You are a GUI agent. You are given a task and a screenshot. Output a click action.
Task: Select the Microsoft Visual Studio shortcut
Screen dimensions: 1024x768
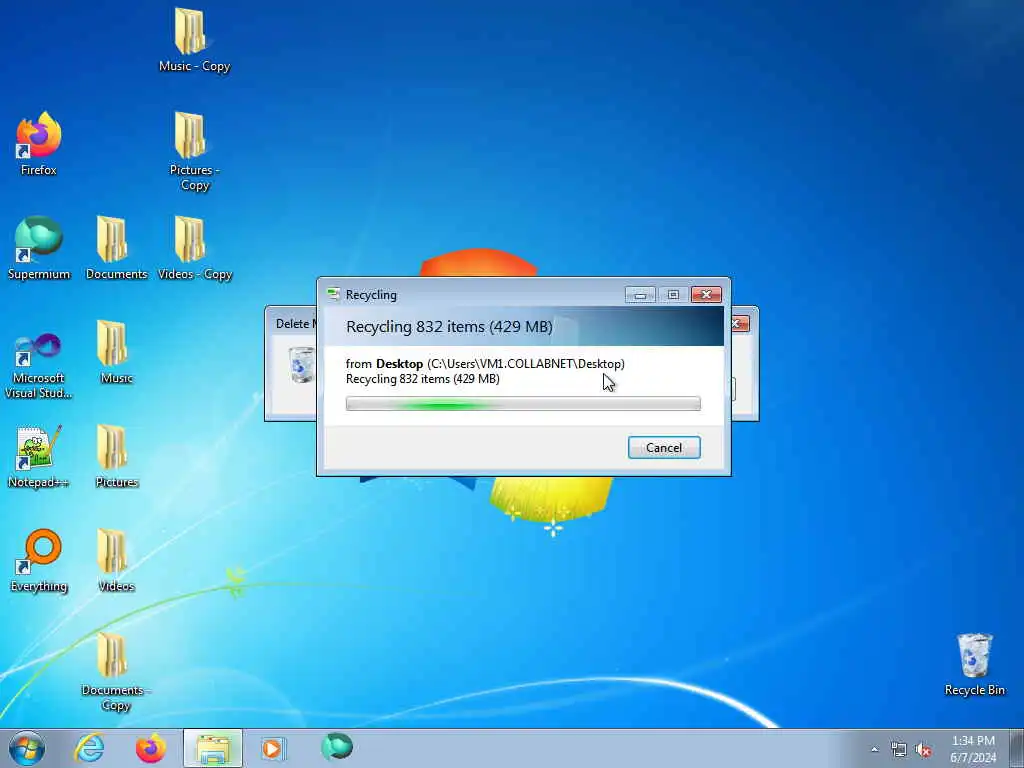tap(39, 366)
